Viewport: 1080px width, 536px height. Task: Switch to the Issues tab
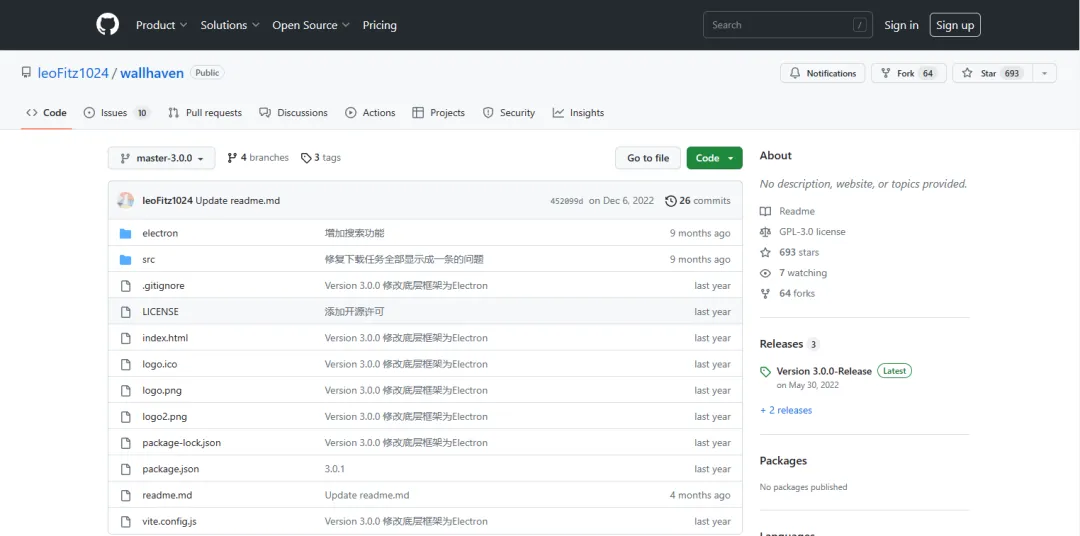(x=116, y=113)
